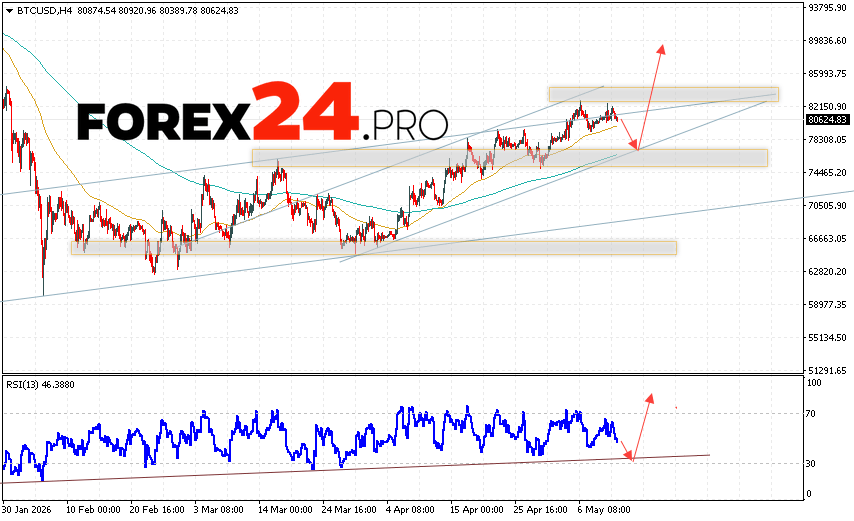The image size is (854, 521).
Task: Click the 70505.90 price axis label
Action: click(828, 205)
